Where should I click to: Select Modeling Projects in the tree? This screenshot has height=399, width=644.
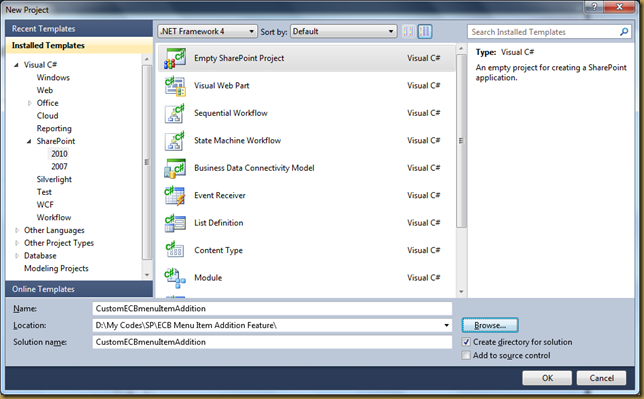point(56,269)
